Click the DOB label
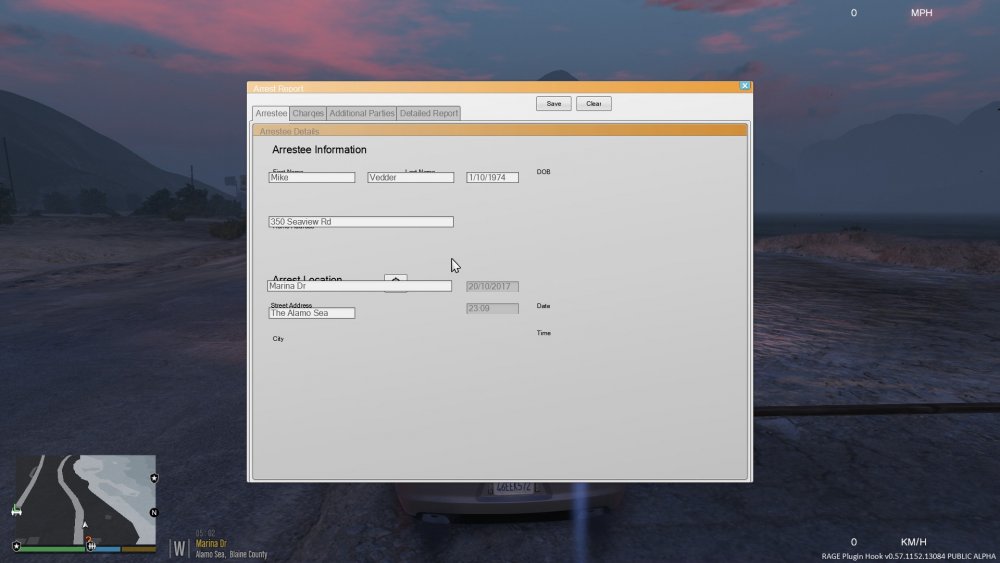The height and width of the screenshot is (563, 1000). (x=543, y=172)
